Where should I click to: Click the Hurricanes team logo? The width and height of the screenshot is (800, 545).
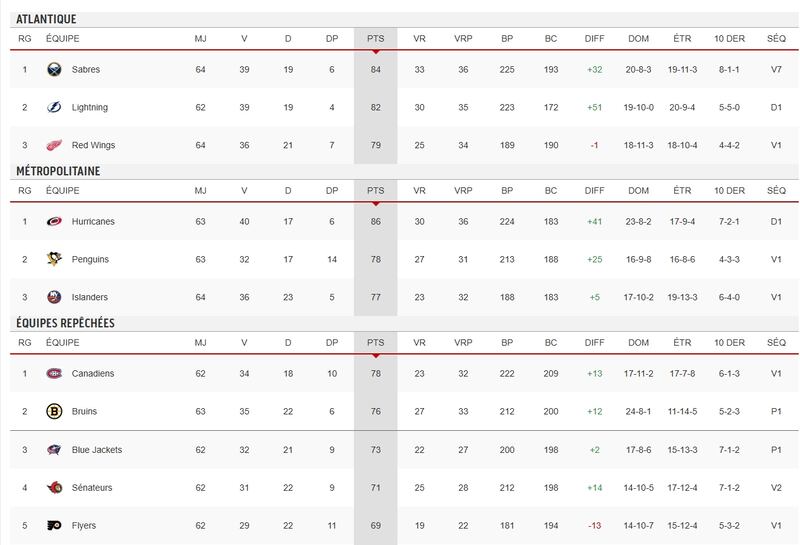[x=54, y=222]
